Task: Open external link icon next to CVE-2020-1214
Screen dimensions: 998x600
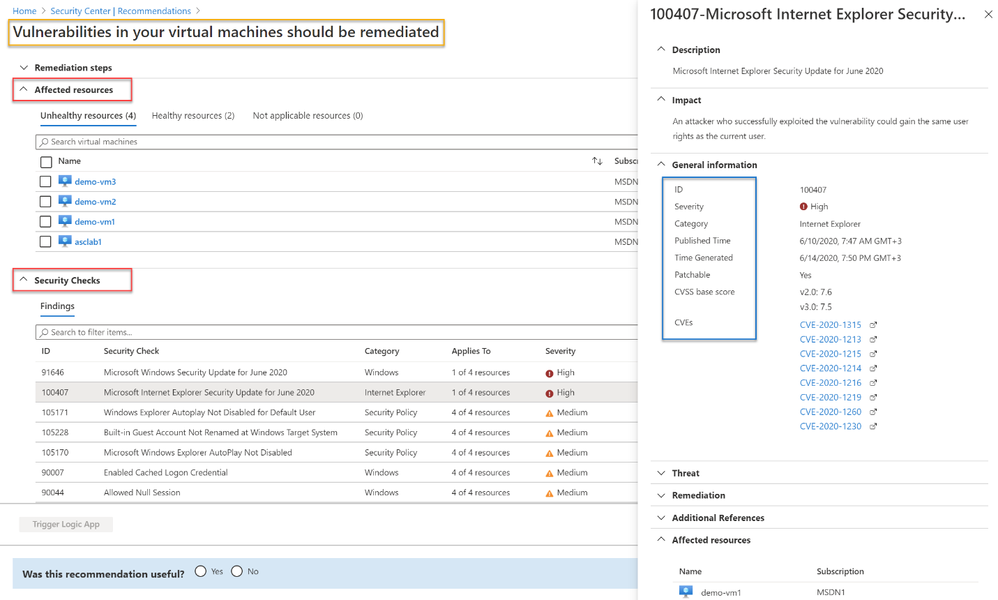Action: pos(873,368)
